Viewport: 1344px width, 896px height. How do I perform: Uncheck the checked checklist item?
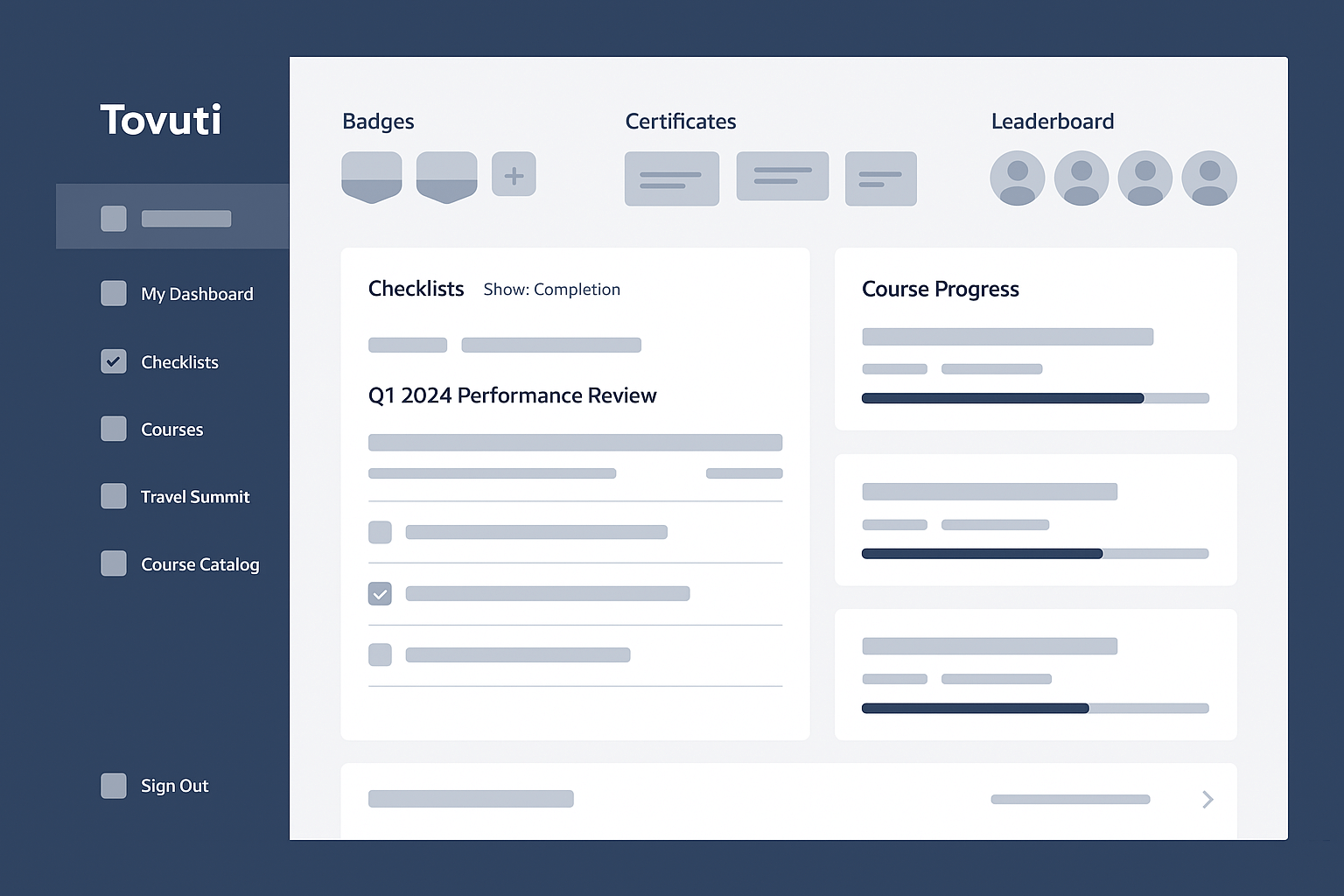click(x=380, y=594)
